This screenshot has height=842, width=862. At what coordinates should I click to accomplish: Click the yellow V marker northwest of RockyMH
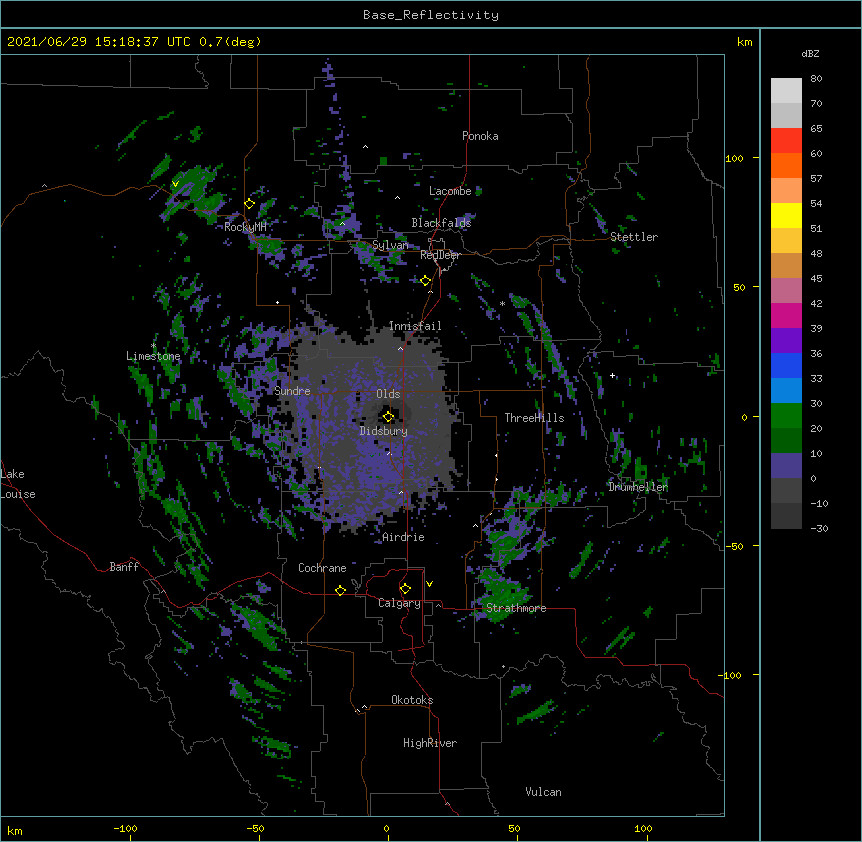(x=175, y=184)
